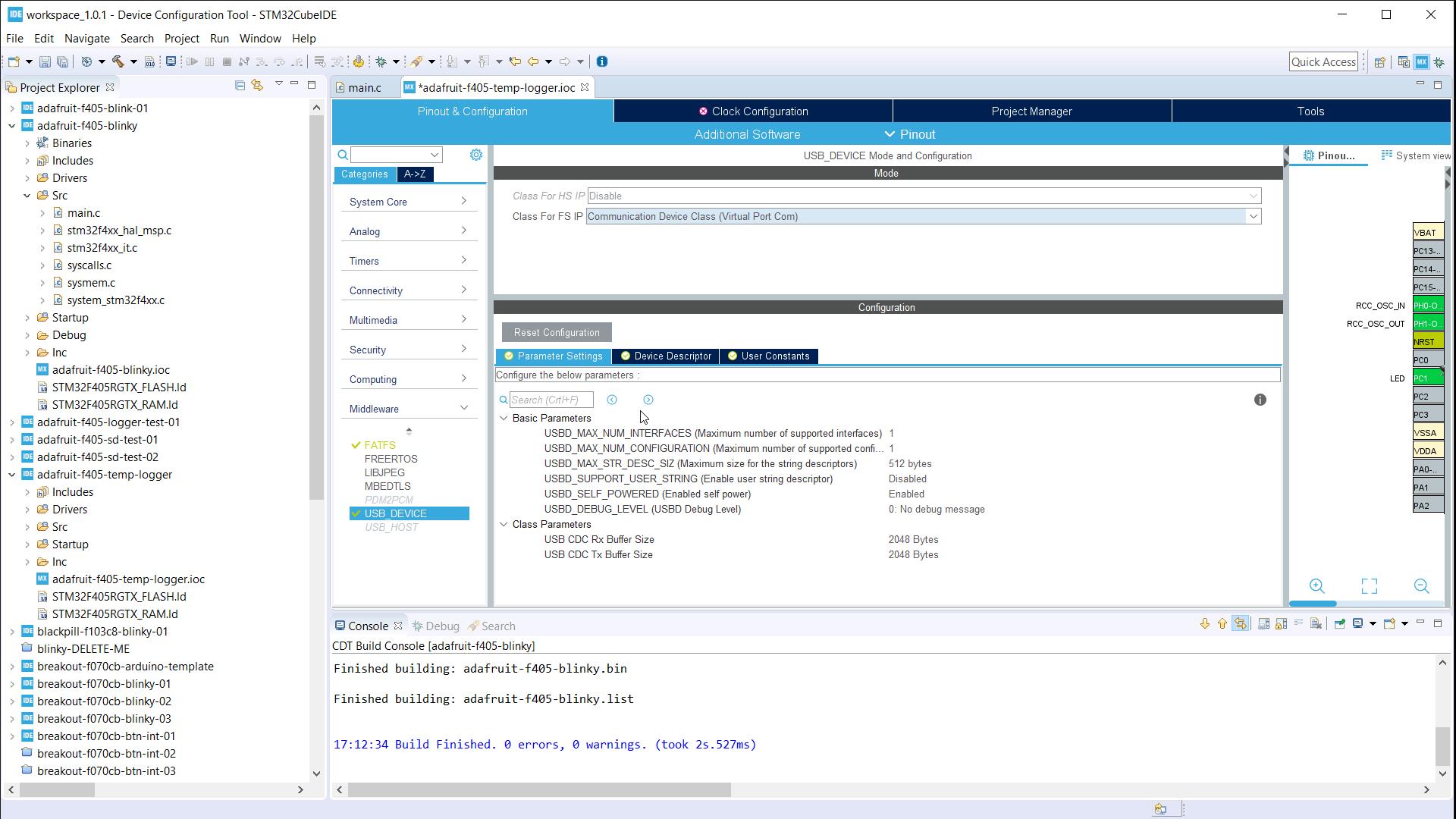The image size is (1456, 819).
Task: Toggle word wrap in the Console
Action: pos(1299,625)
